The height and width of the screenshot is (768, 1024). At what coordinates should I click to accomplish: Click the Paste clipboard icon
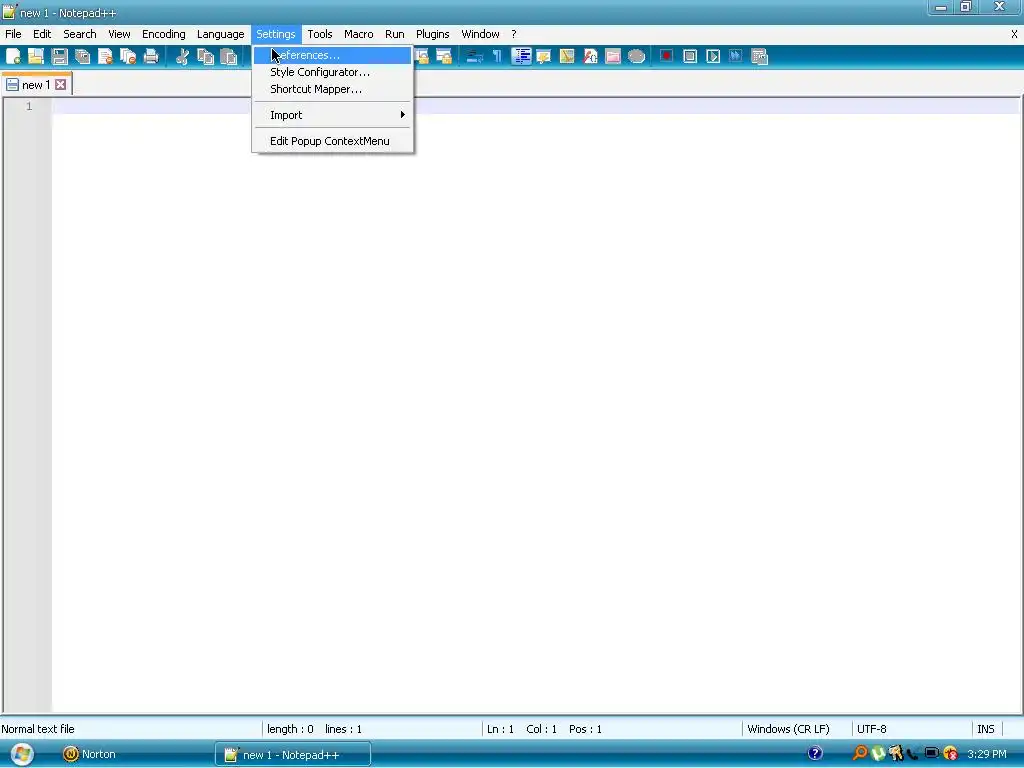click(228, 57)
